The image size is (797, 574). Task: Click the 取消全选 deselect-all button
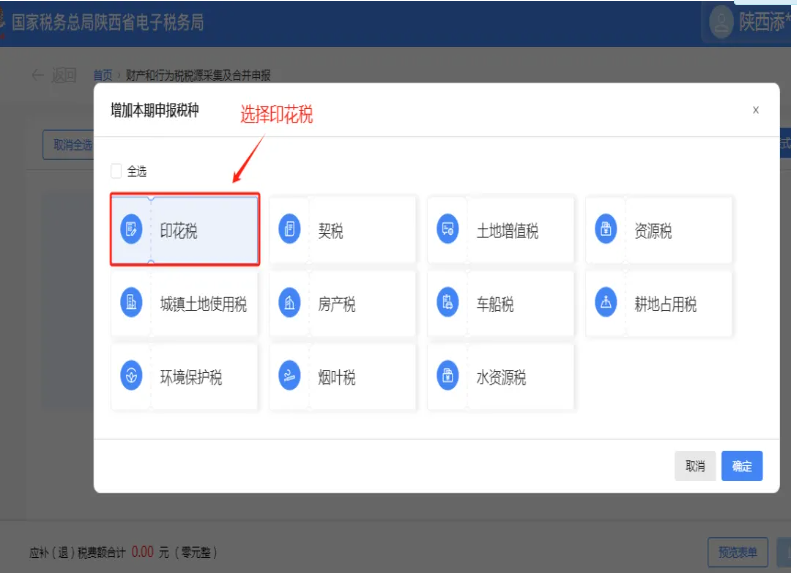(70, 145)
